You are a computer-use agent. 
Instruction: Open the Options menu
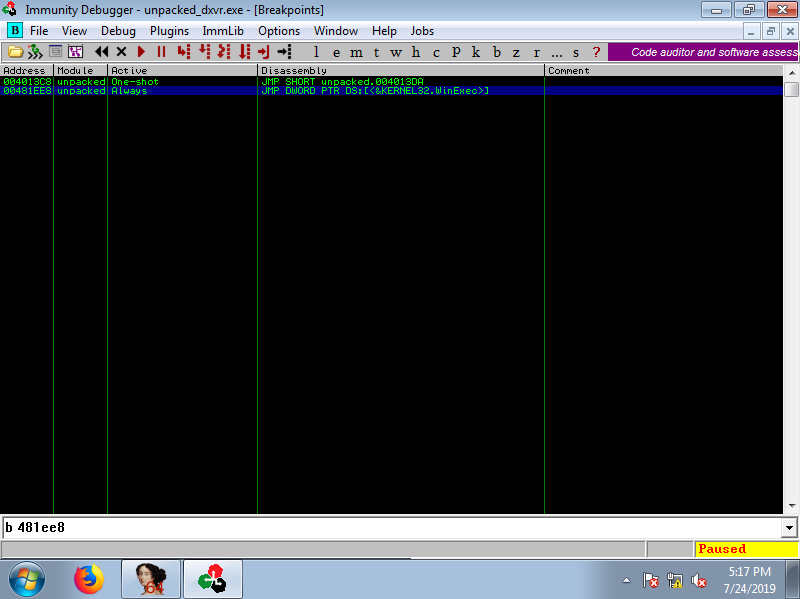point(279,31)
